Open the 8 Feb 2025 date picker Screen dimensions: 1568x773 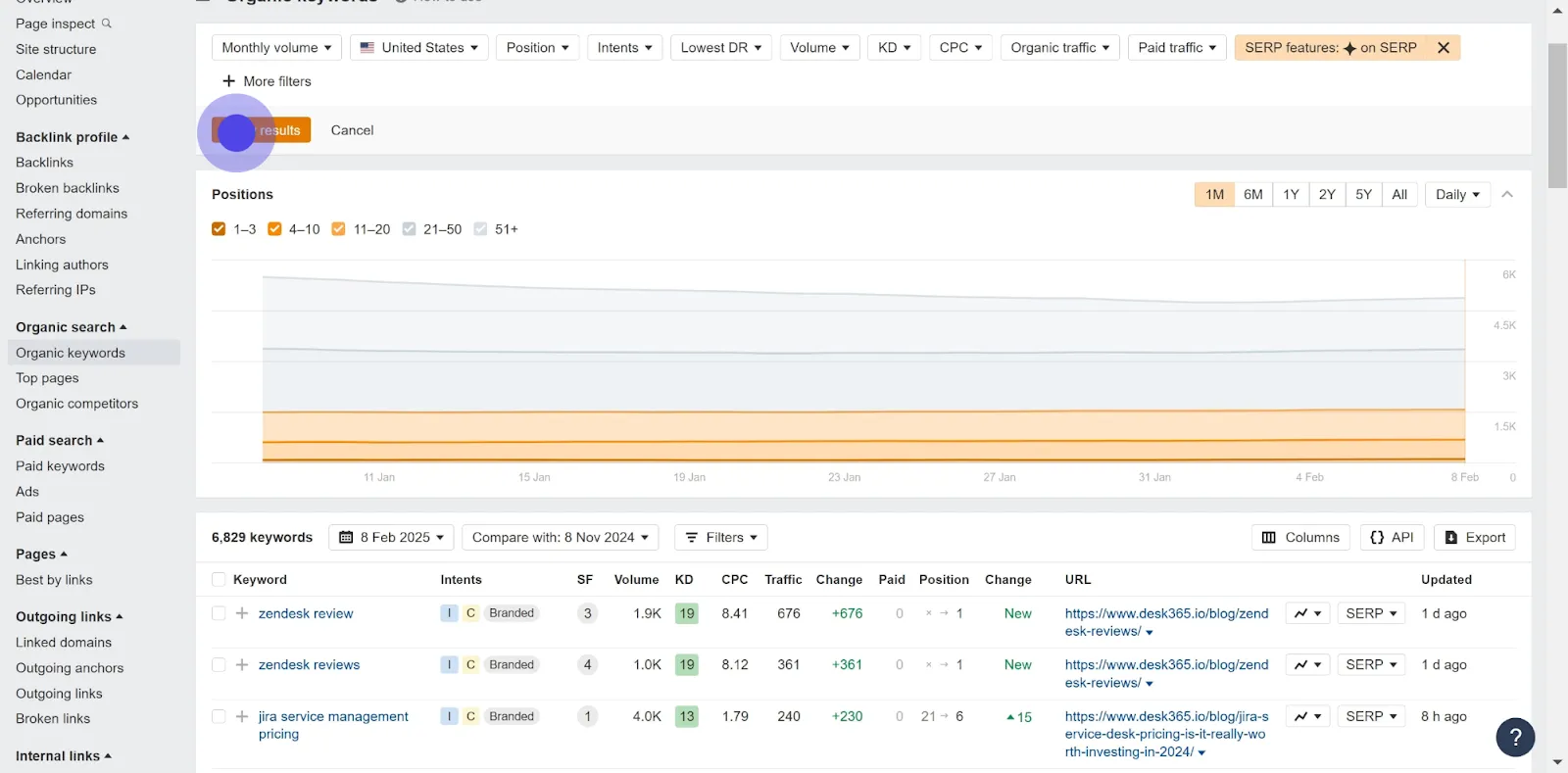pos(391,537)
